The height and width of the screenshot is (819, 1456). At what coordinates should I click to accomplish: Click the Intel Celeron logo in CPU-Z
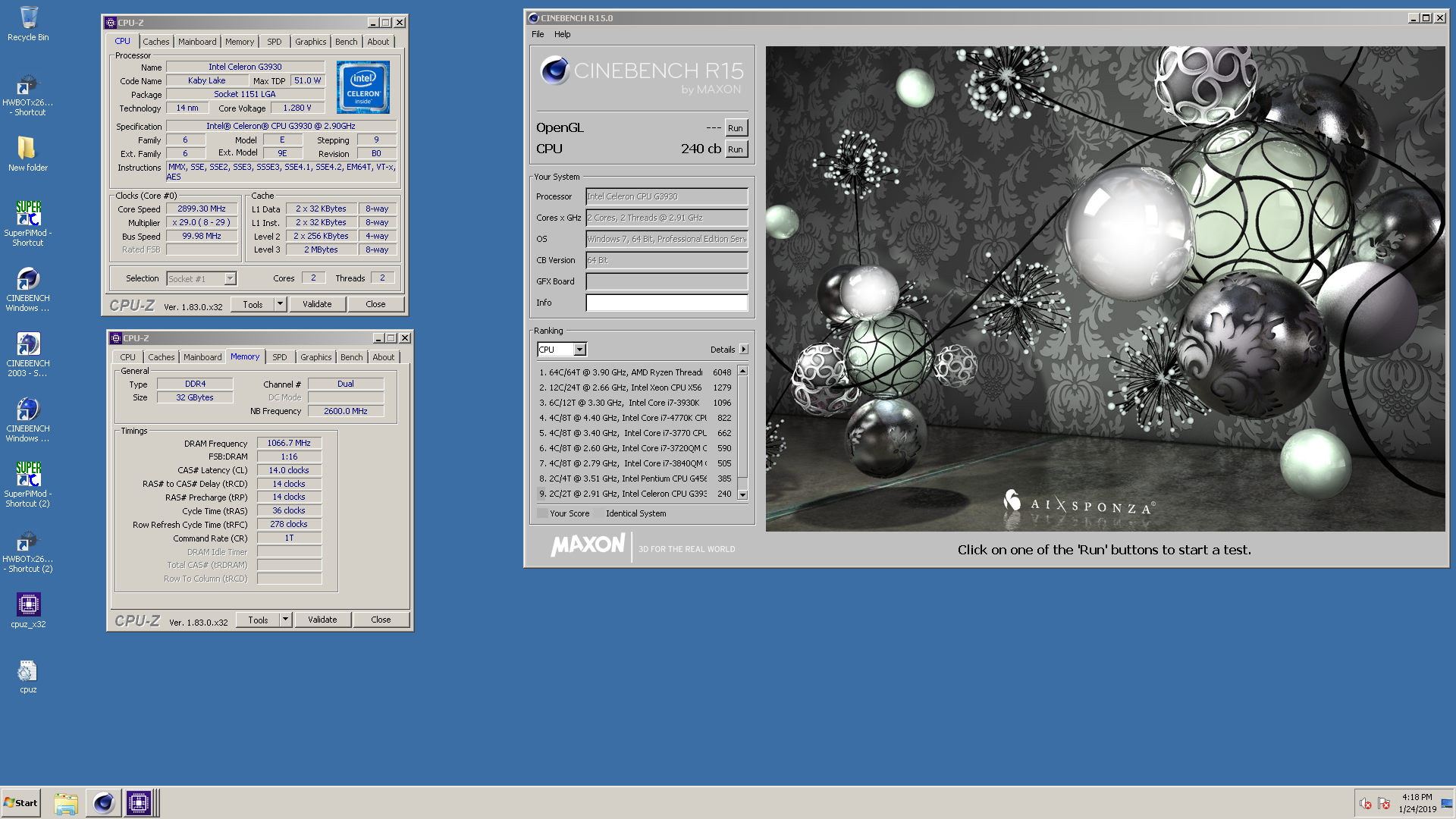[363, 88]
